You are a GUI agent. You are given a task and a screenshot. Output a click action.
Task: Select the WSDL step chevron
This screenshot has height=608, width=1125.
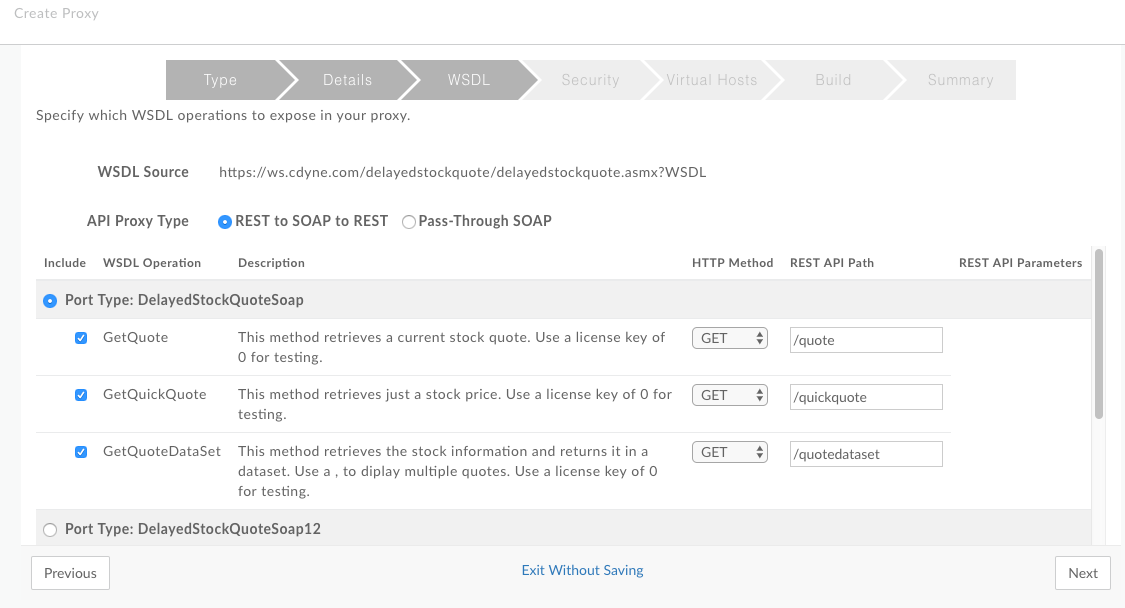tap(468, 80)
